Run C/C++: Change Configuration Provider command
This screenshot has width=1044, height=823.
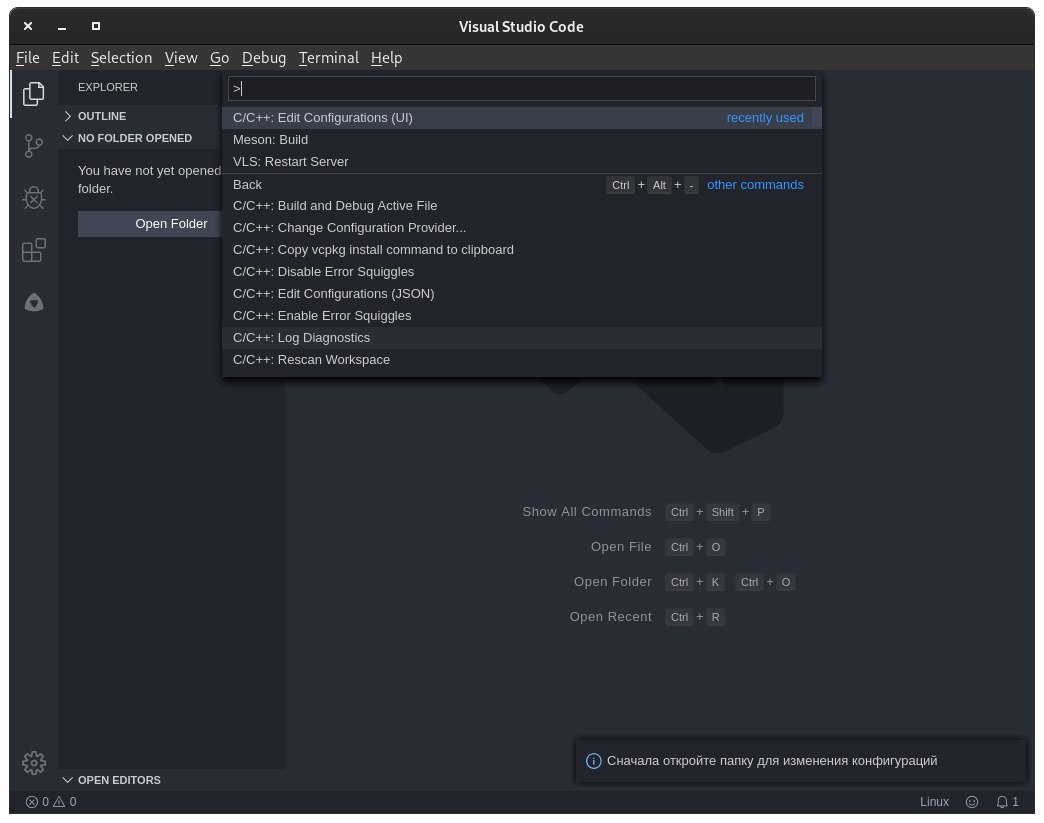521,228
